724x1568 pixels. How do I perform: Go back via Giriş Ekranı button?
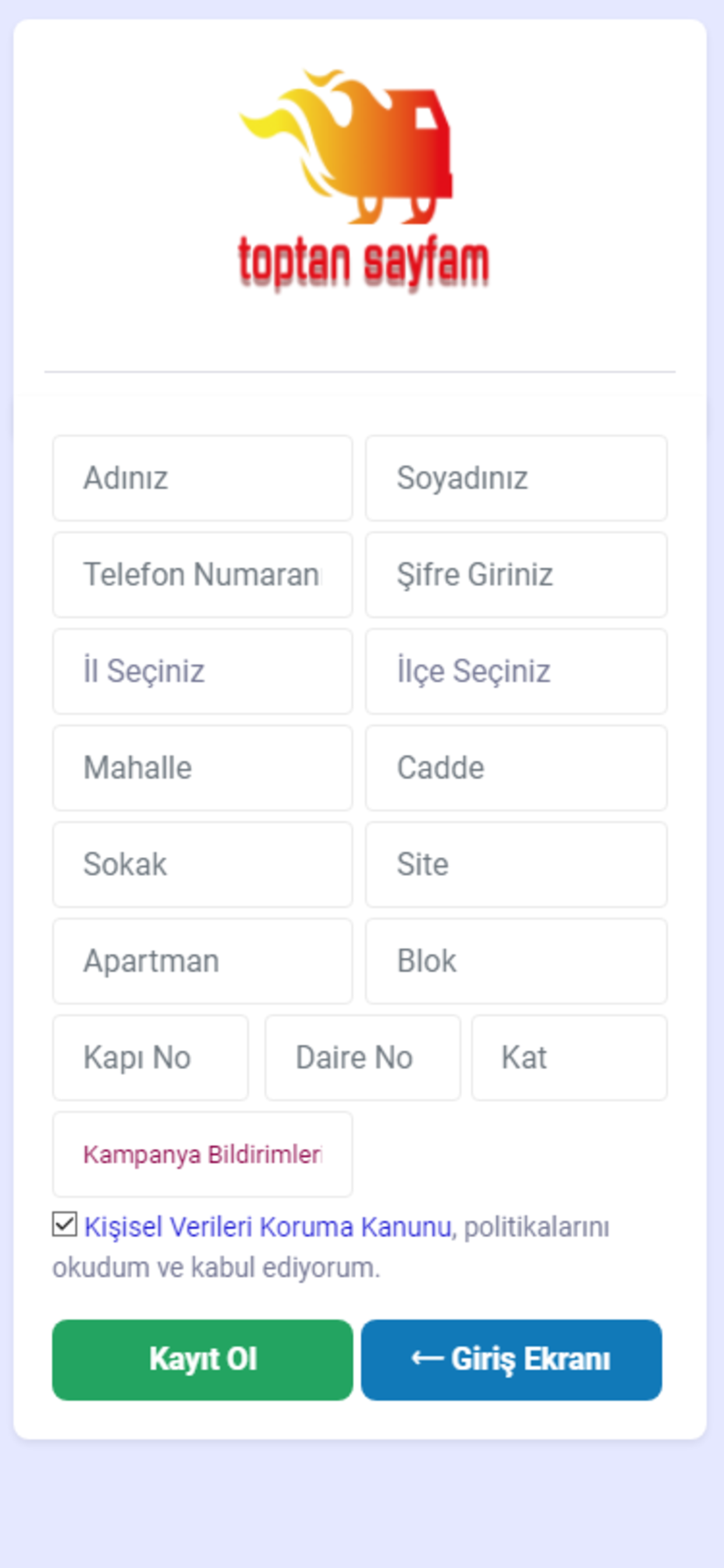[512, 1360]
